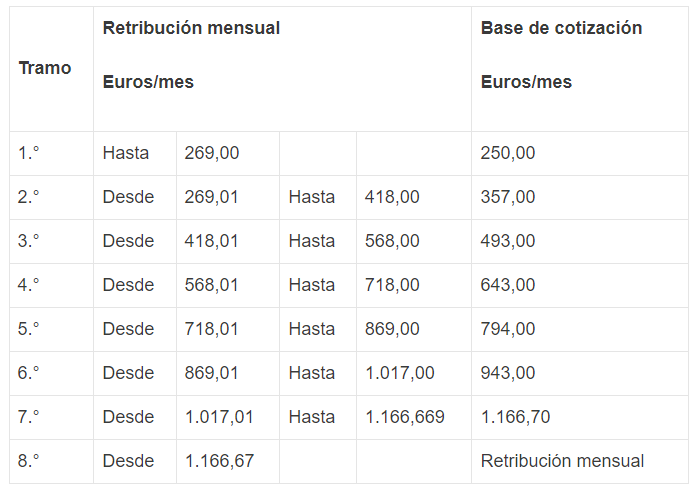Select the 418,00 upper limit cell
698x492 pixels.
click(392, 197)
